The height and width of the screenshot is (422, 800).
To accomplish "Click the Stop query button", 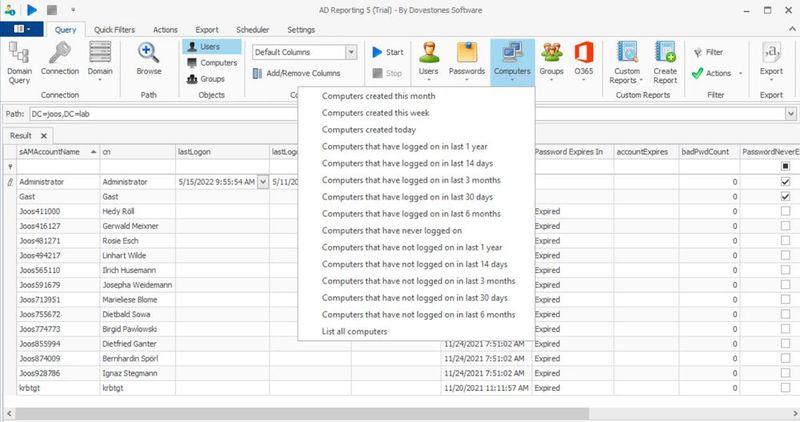I will click(x=387, y=73).
